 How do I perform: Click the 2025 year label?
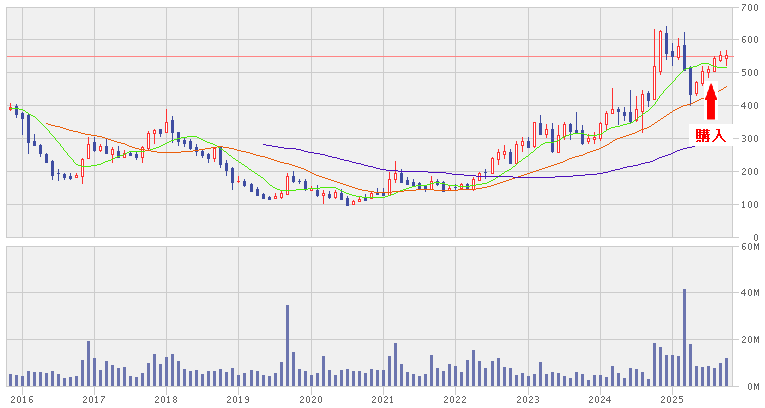coord(672,399)
